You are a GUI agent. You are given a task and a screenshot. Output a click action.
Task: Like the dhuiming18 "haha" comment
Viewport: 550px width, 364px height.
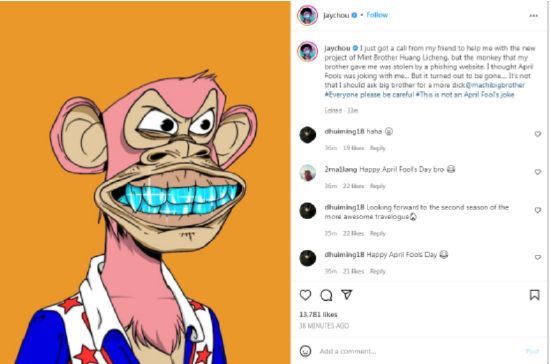(537, 134)
